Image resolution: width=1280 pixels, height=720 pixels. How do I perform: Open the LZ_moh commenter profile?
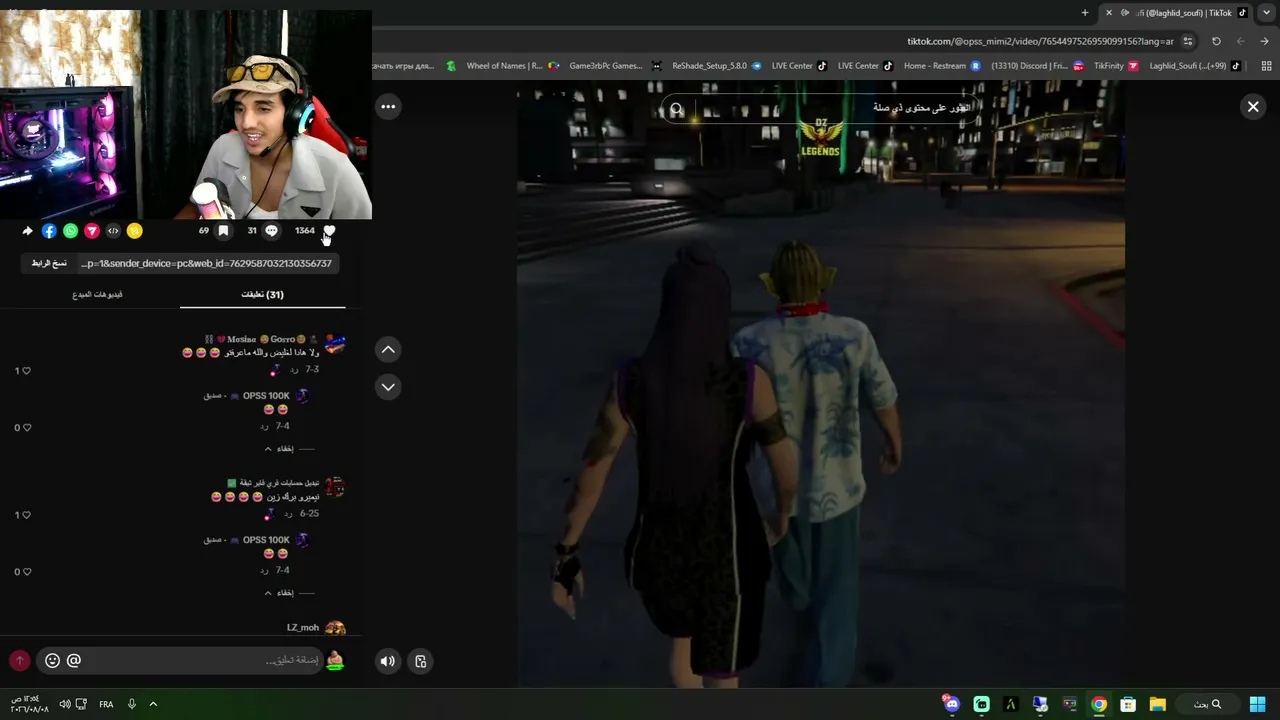point(303,628)
